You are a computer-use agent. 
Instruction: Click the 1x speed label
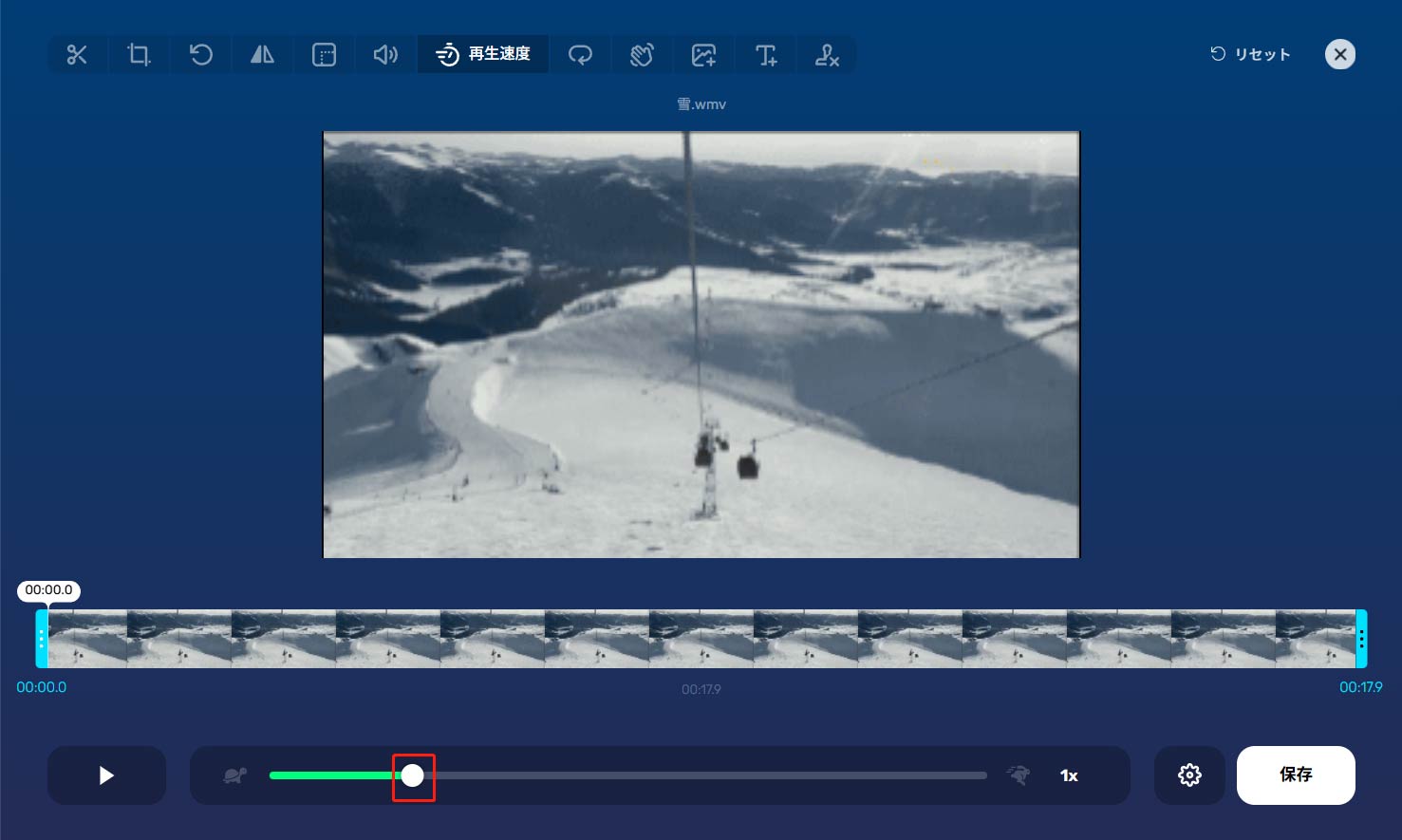1068,775
